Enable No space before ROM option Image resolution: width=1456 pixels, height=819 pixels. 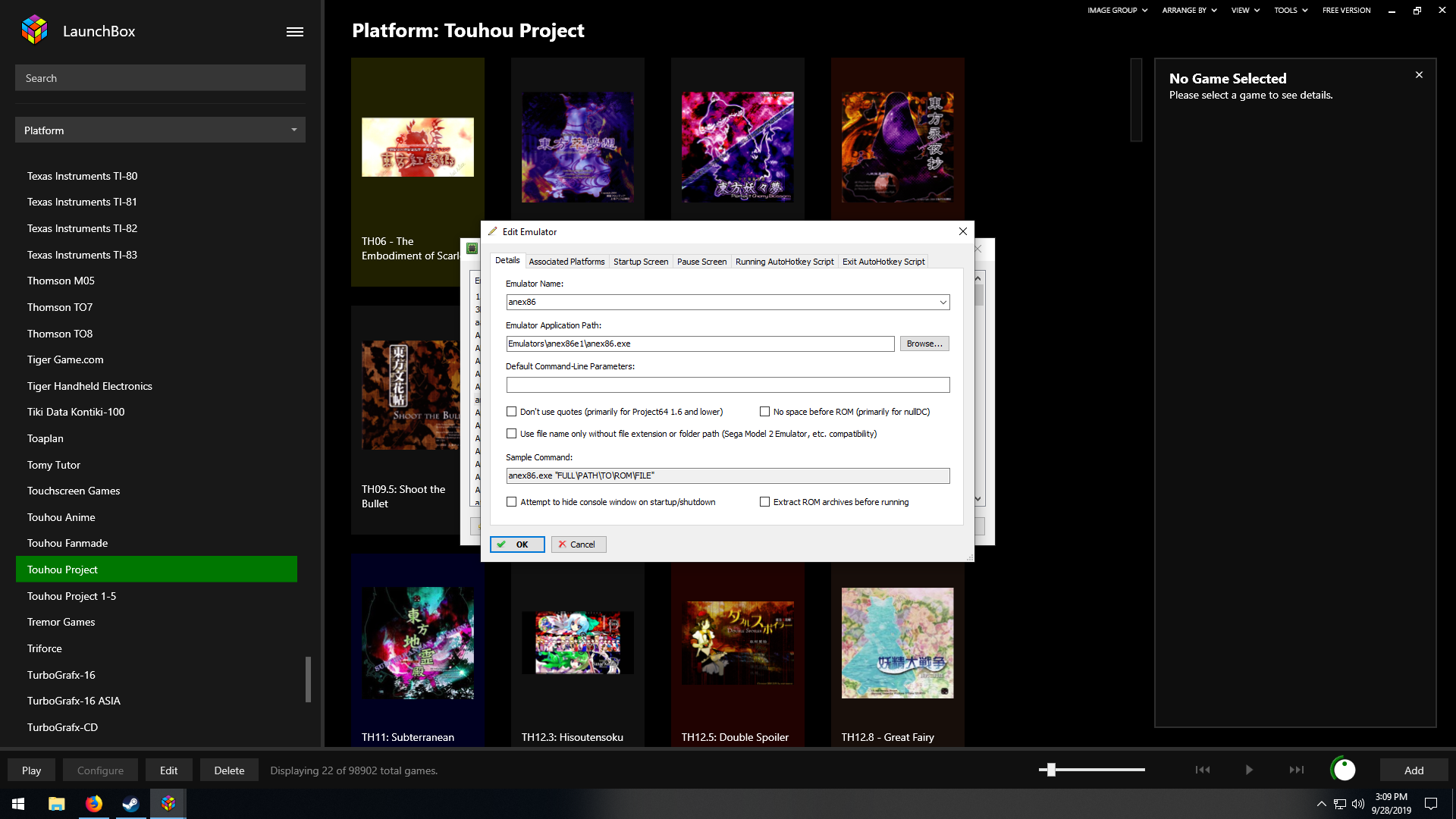[x=764, y=412]
